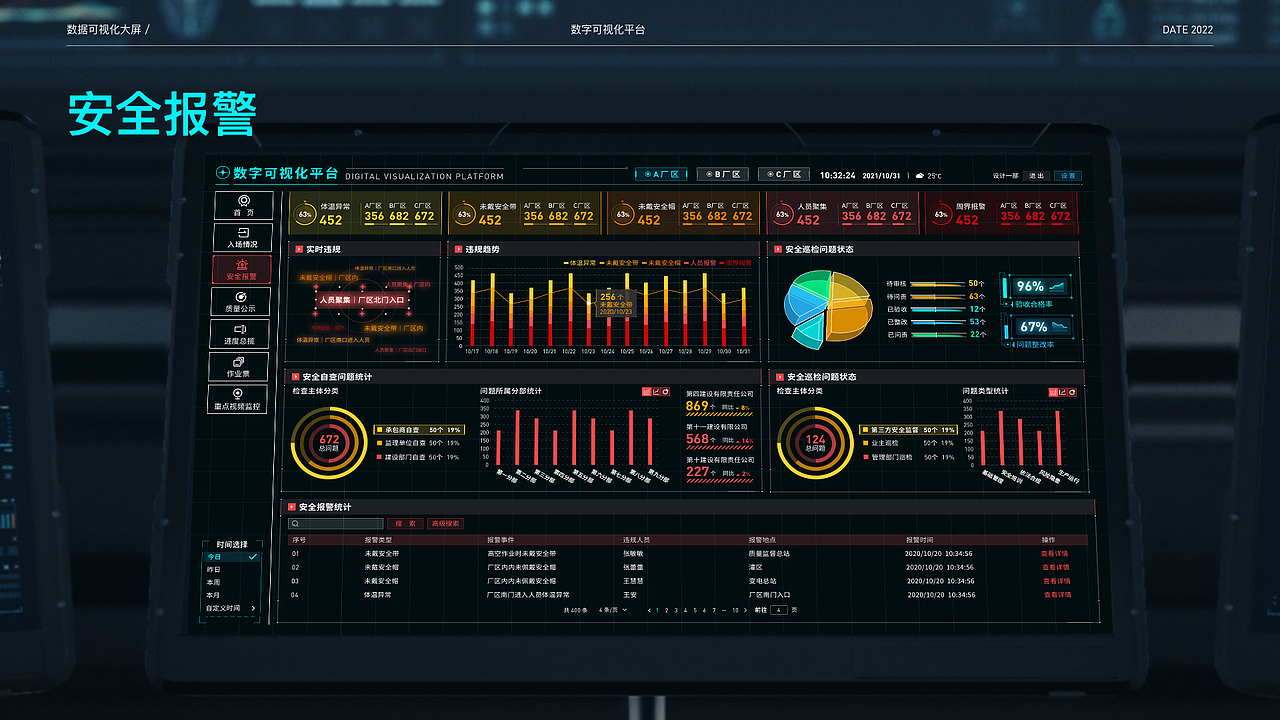Open the 质量公示 quality icon
1280x720 pixels.
point(241,296)
